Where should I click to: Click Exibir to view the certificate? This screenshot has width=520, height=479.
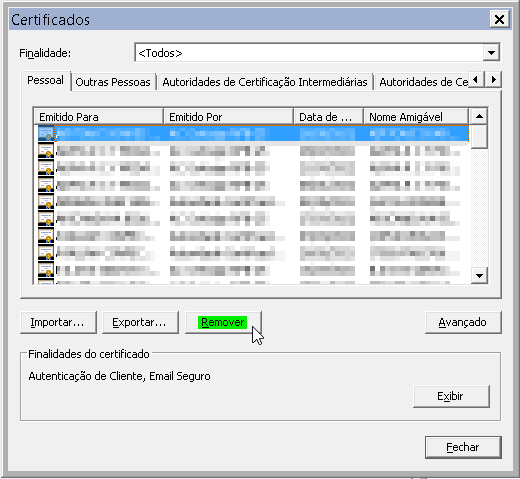pos(451,396)
